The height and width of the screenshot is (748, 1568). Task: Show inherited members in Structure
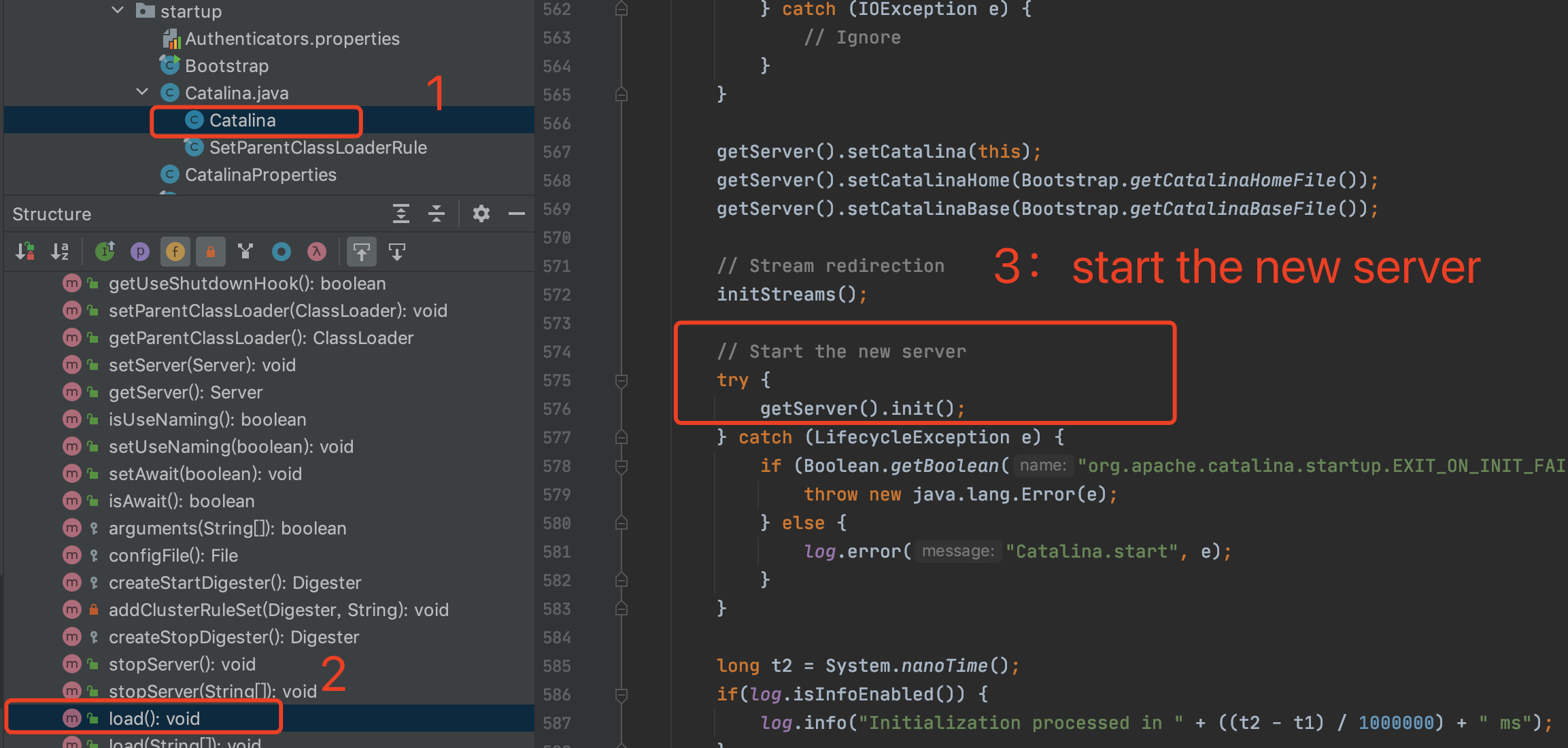105,252
